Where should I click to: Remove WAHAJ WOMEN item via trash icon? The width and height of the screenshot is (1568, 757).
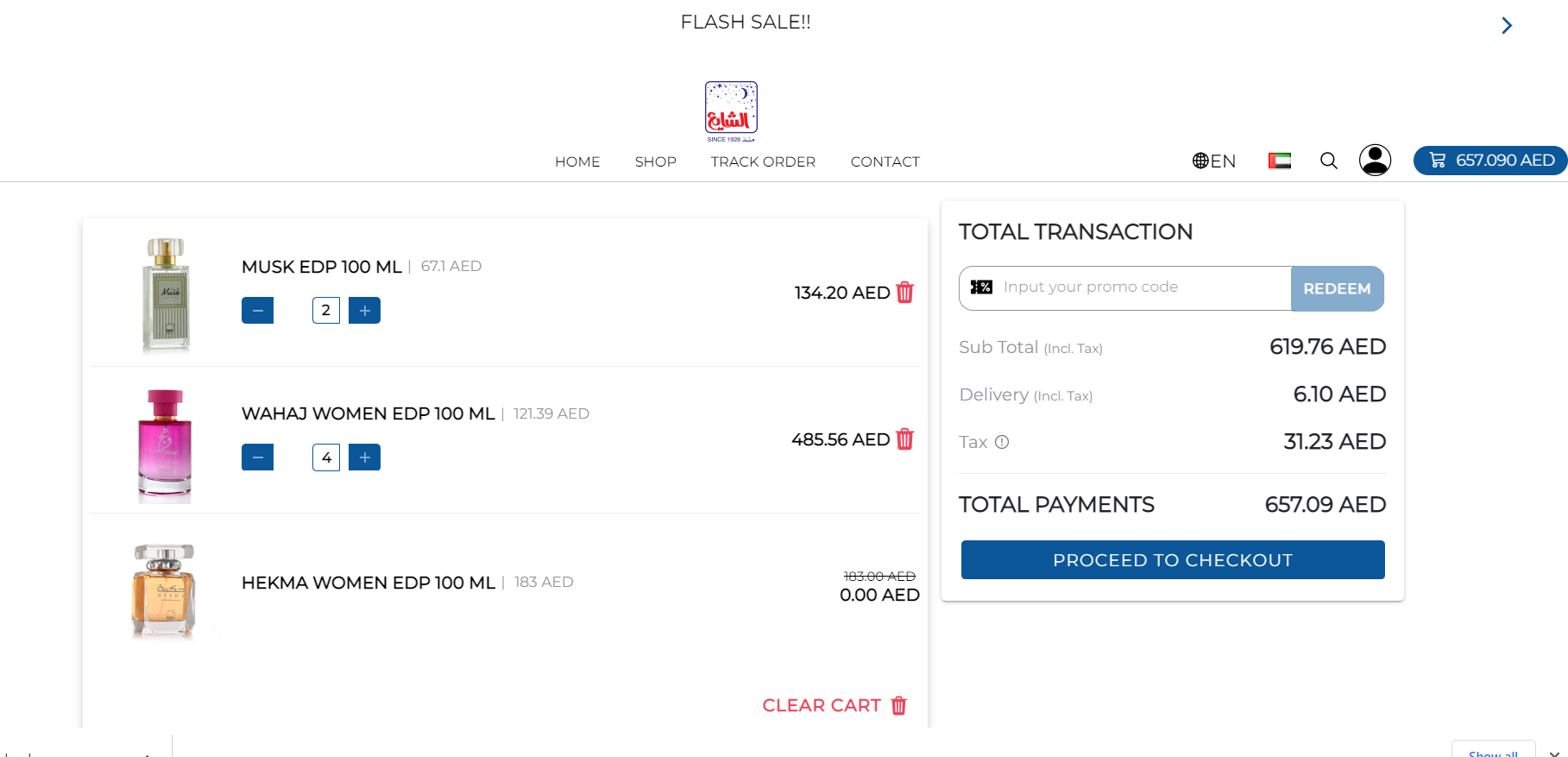coord(904,439)
